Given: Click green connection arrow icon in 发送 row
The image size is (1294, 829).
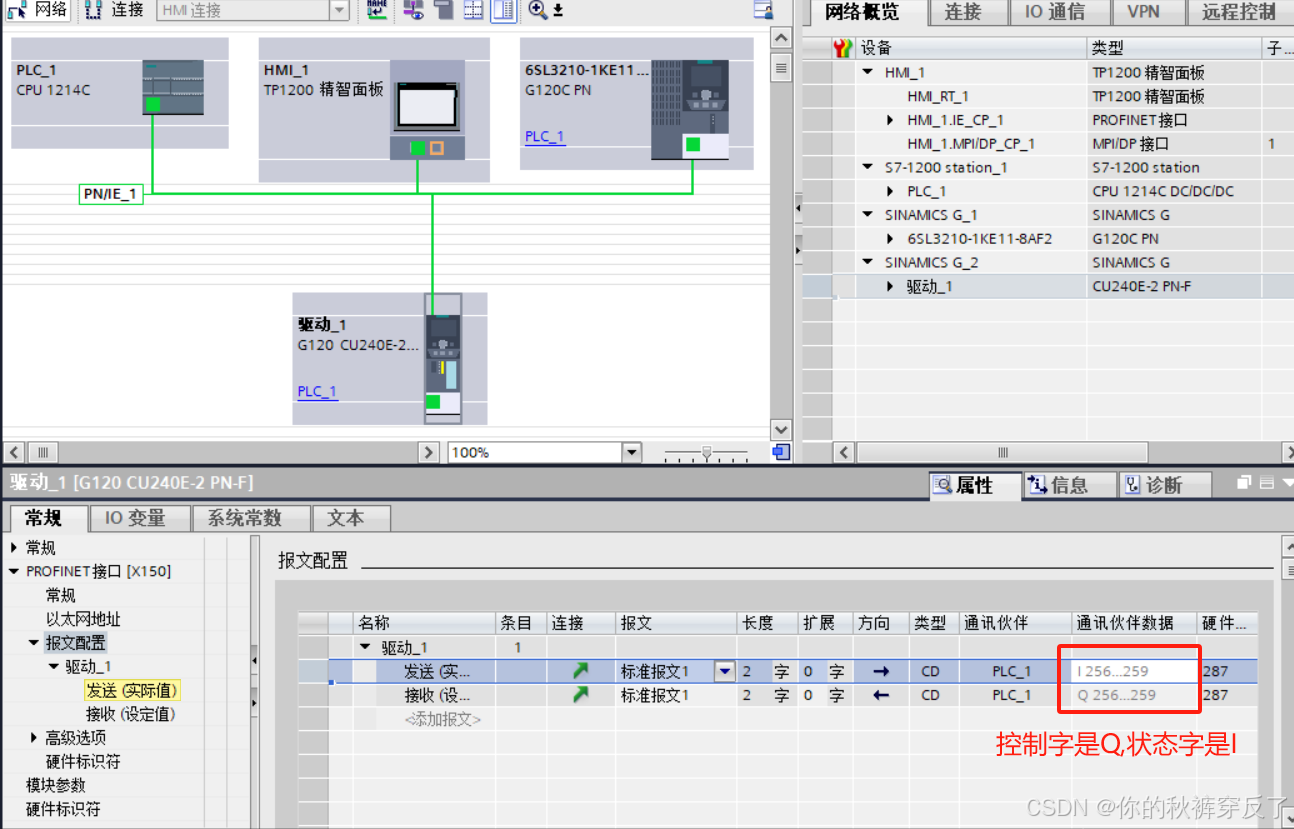Looking at the screenshot, I should pos(580,671).
